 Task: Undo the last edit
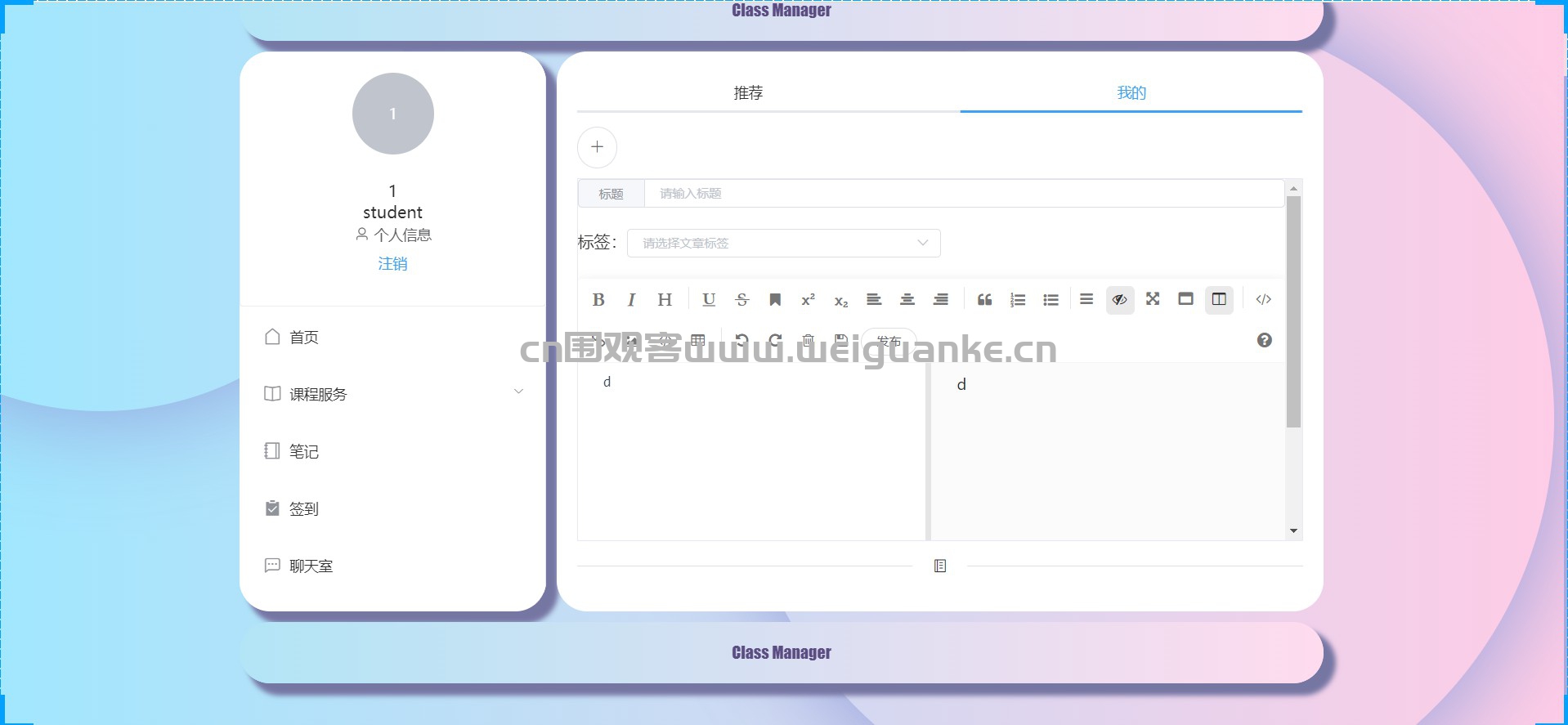pyautogui.click(x=741, y=340)
